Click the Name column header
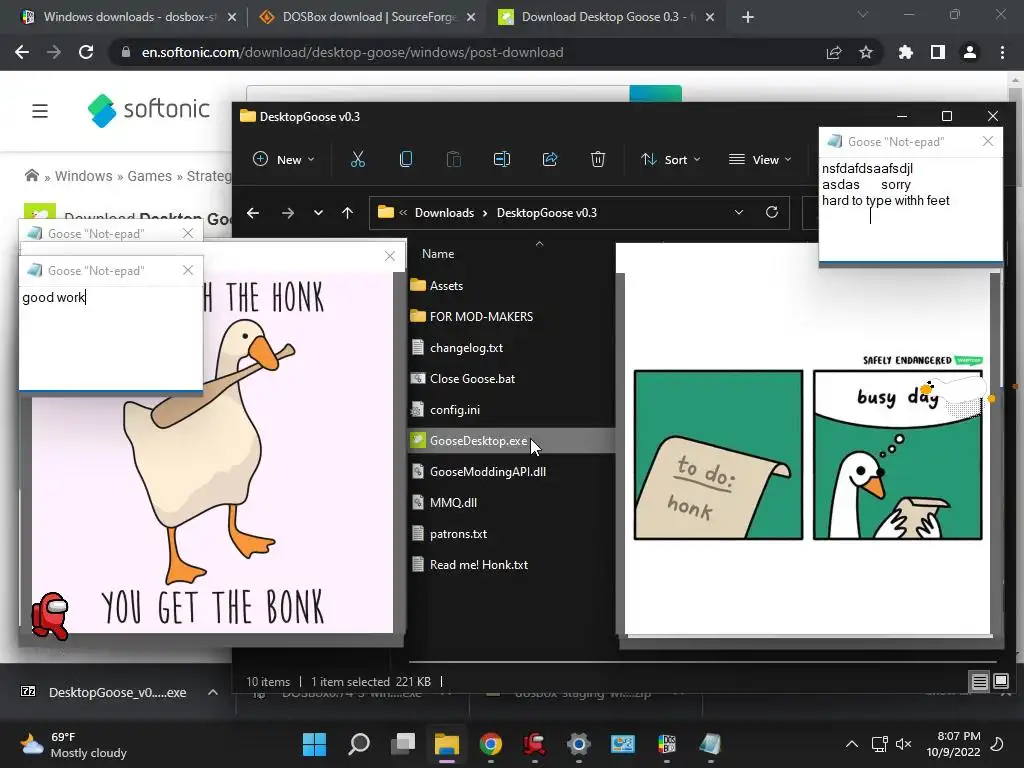The height and width of the screenshot is (768, 1024). 438,254
